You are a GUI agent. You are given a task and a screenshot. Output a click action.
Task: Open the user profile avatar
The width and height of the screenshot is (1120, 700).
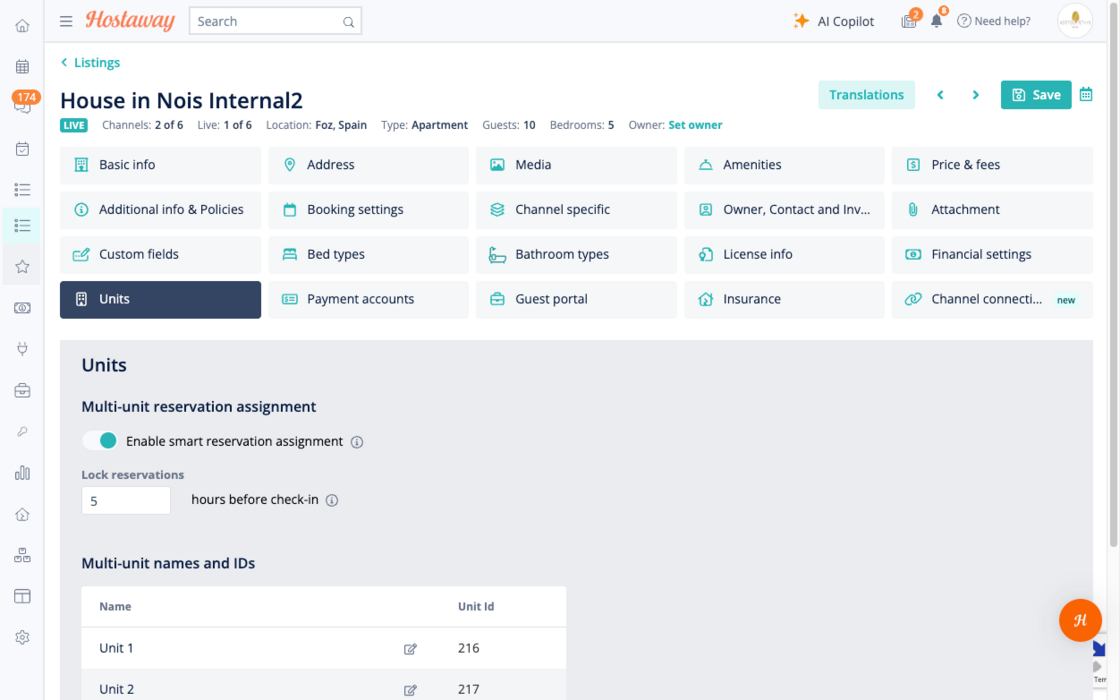(x=1075, y=21)
